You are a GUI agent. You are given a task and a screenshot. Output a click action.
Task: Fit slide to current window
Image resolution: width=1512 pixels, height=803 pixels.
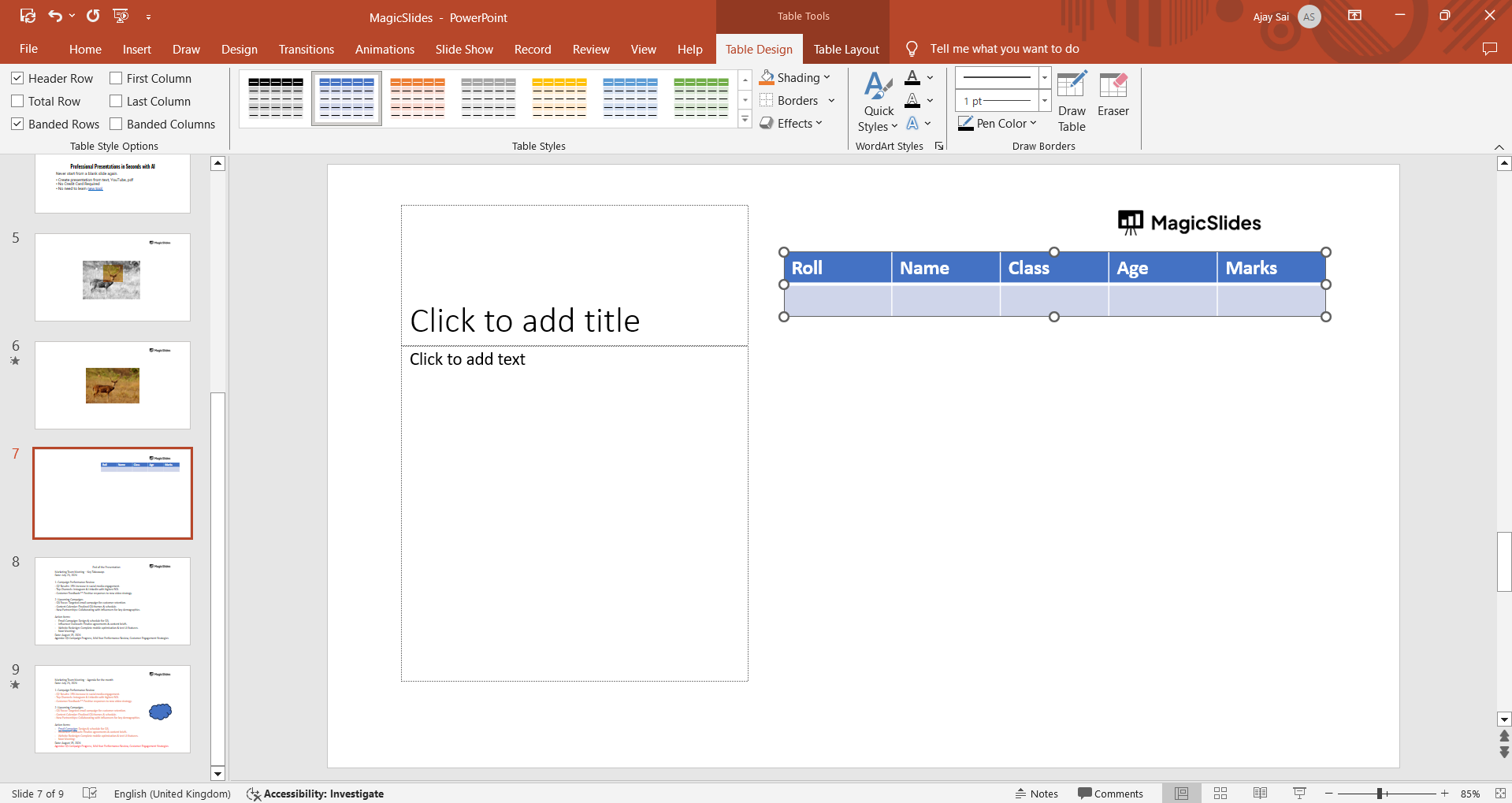[x=1499, y=794]
